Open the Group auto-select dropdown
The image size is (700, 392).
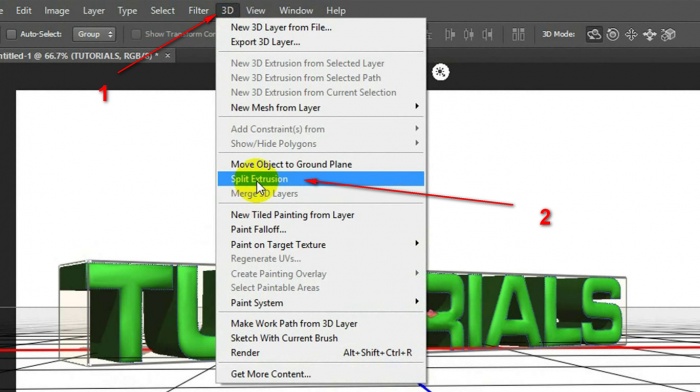click(x=94, y=34)
